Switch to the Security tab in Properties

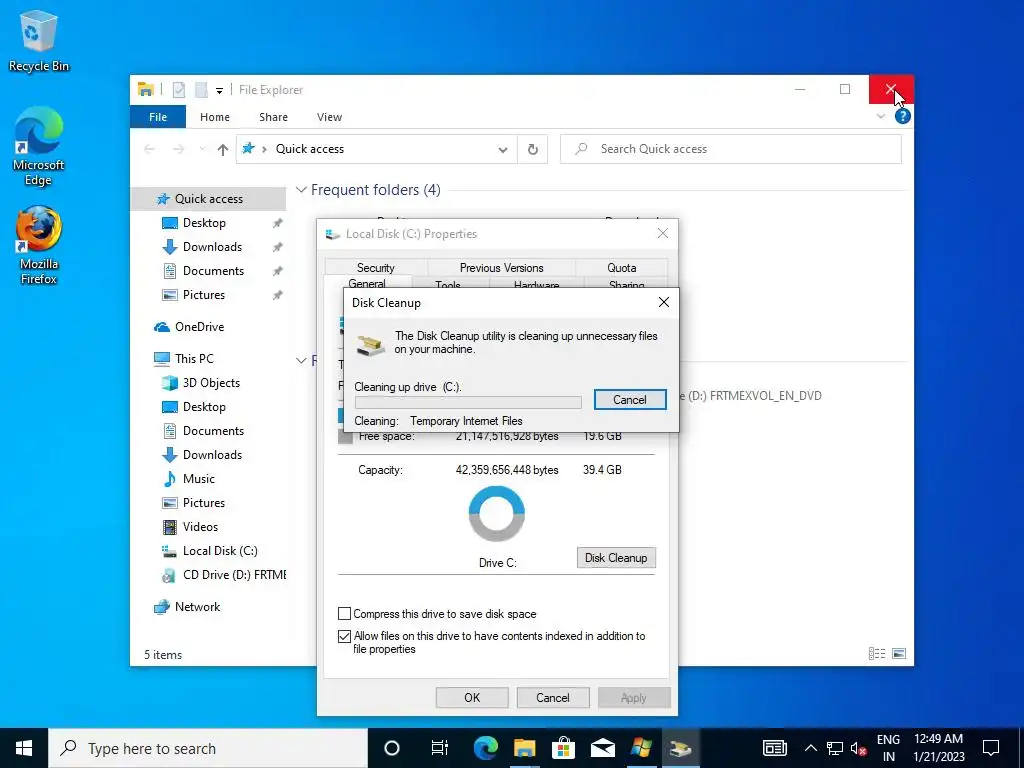pos(376,268)
